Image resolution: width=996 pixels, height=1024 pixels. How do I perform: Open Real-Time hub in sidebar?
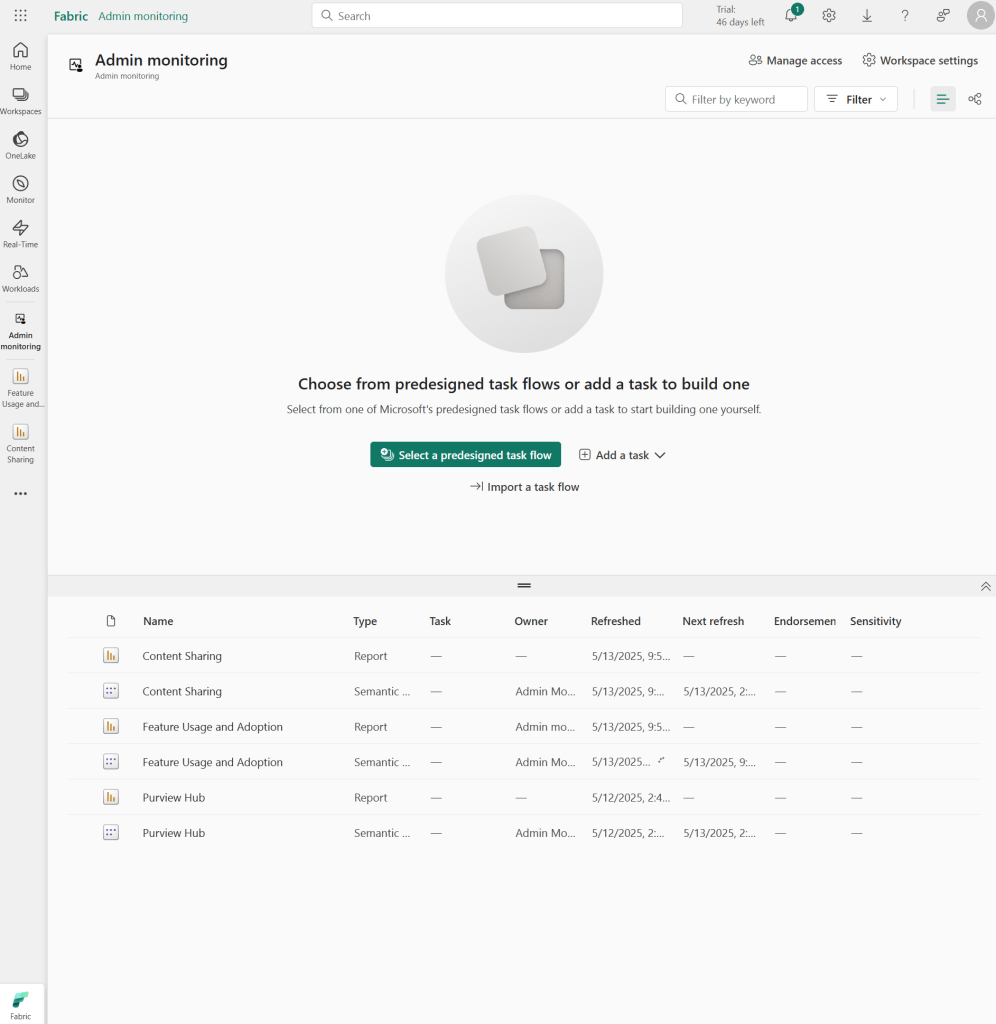click(x=20, y=233)
